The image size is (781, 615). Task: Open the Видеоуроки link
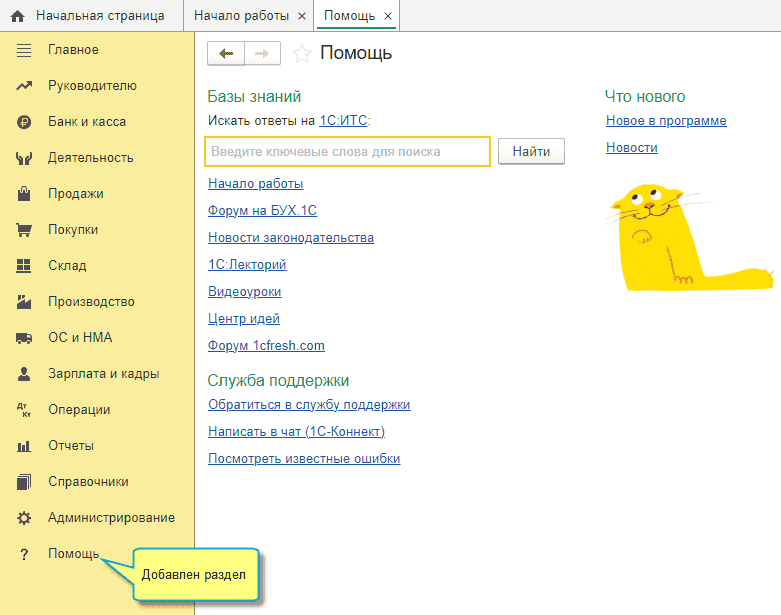tap(245, 292)
